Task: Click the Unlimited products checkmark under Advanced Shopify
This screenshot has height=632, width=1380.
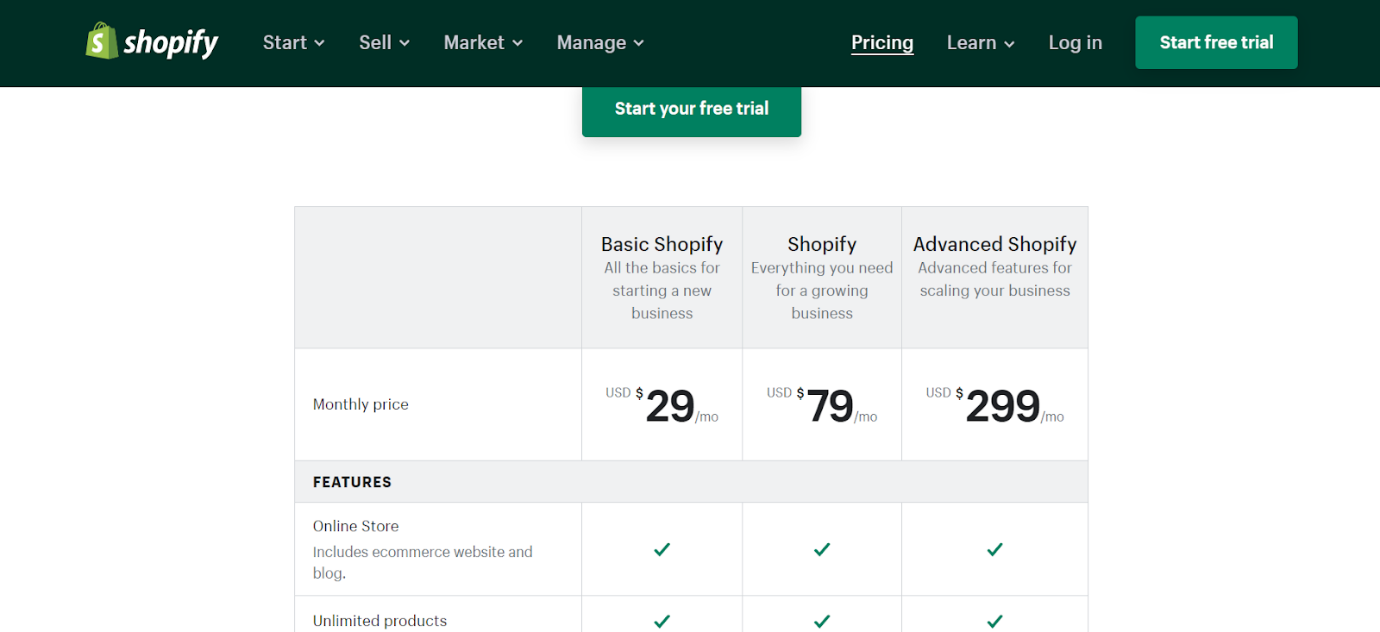Action: click(x=995, y=621)
